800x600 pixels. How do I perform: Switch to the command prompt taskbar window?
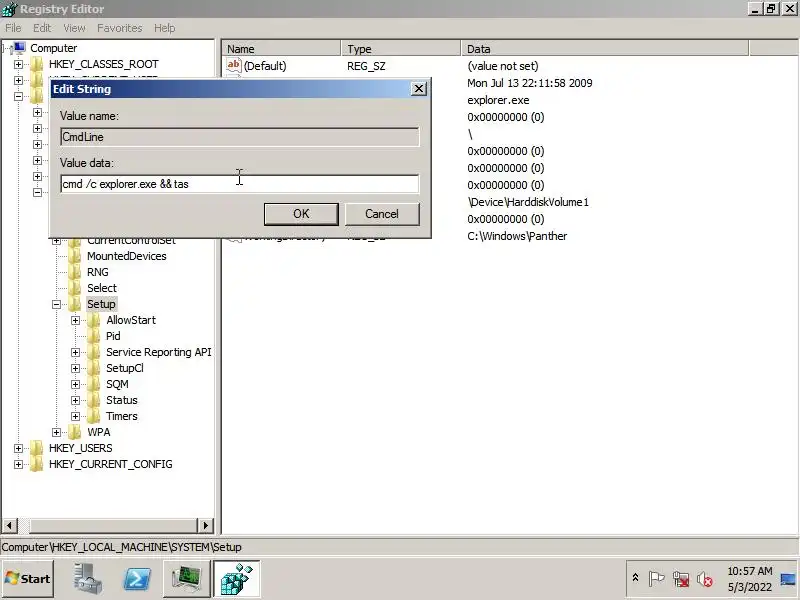187,579
